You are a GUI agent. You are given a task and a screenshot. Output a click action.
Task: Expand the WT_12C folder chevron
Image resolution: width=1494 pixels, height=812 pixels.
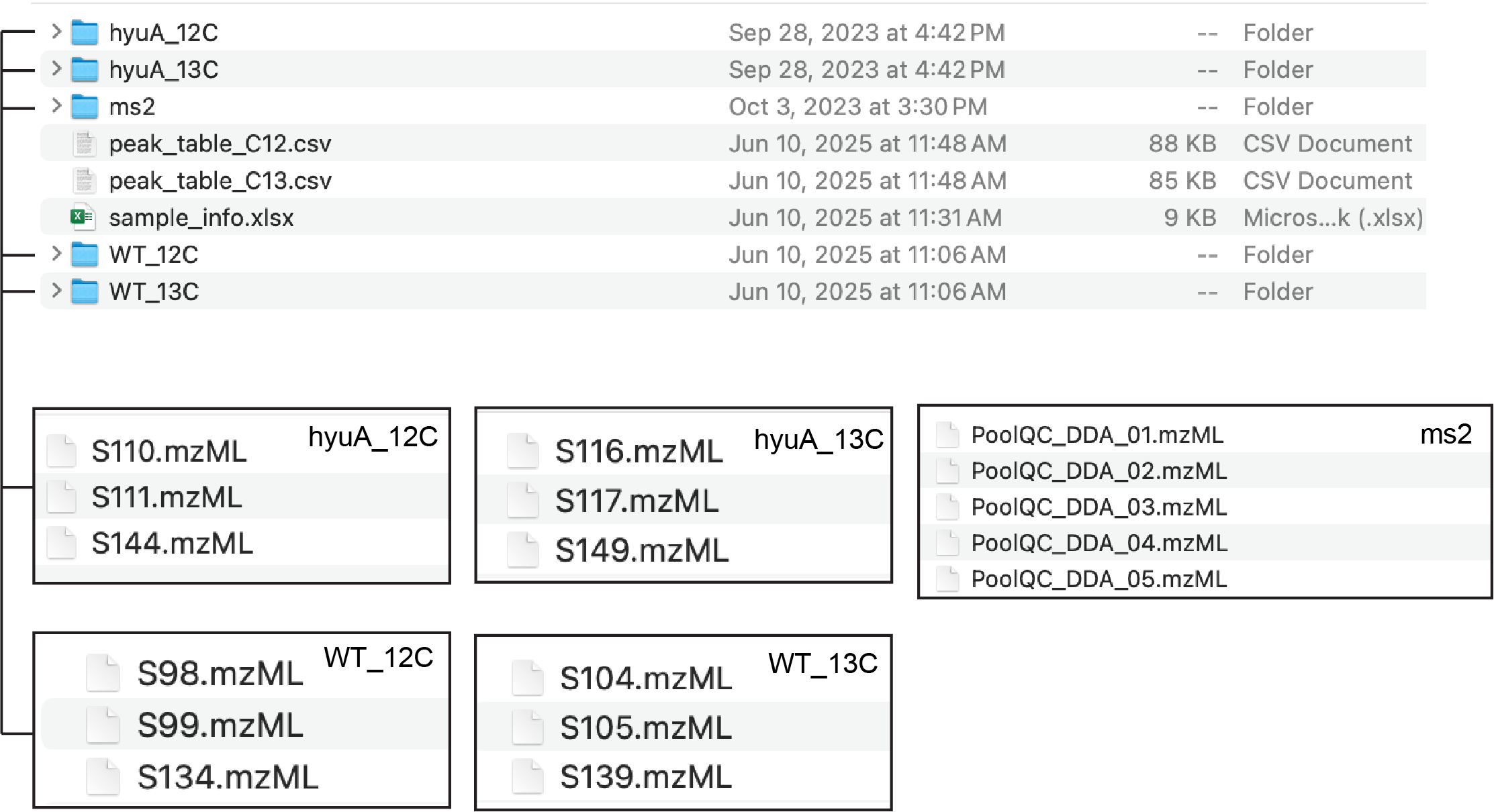(x=56, y=253)
